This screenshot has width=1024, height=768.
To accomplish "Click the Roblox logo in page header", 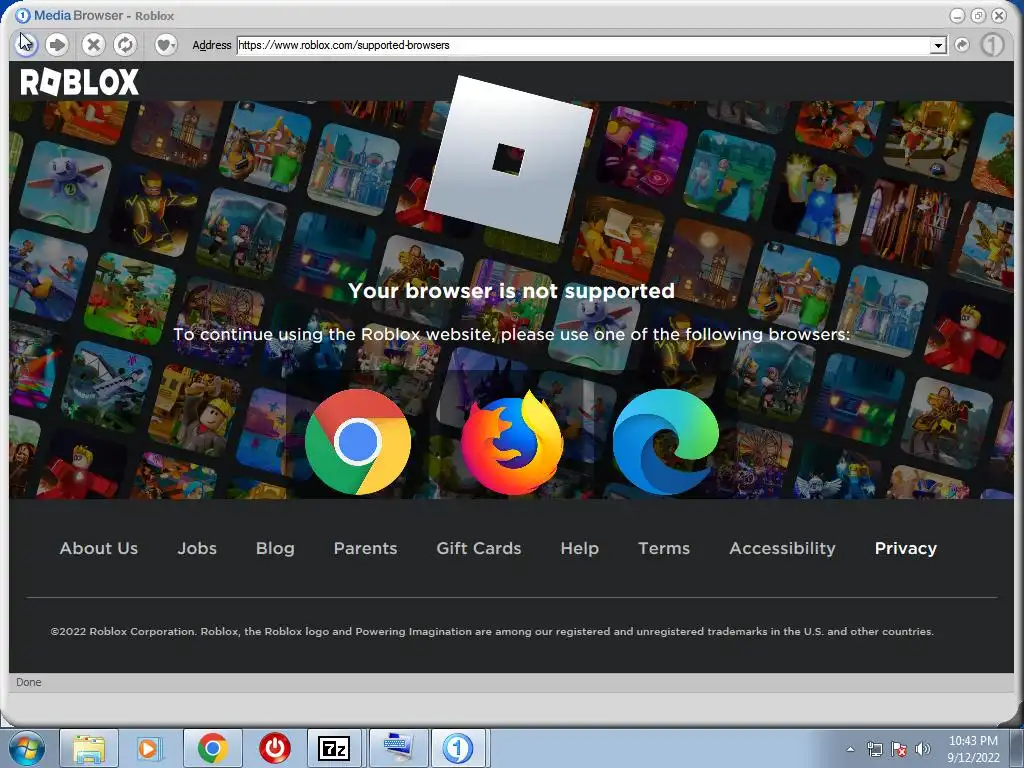I will [x=80, y=82].
